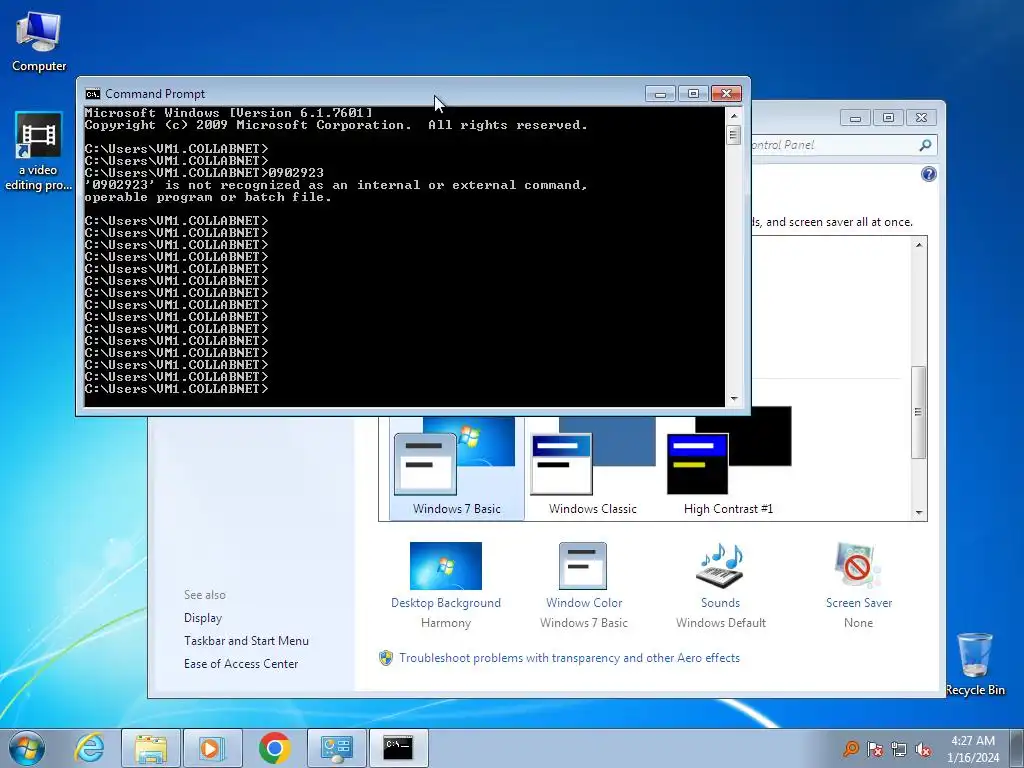
Task: Open Windows Media Player from taskbar
Action: pos(213,748)
